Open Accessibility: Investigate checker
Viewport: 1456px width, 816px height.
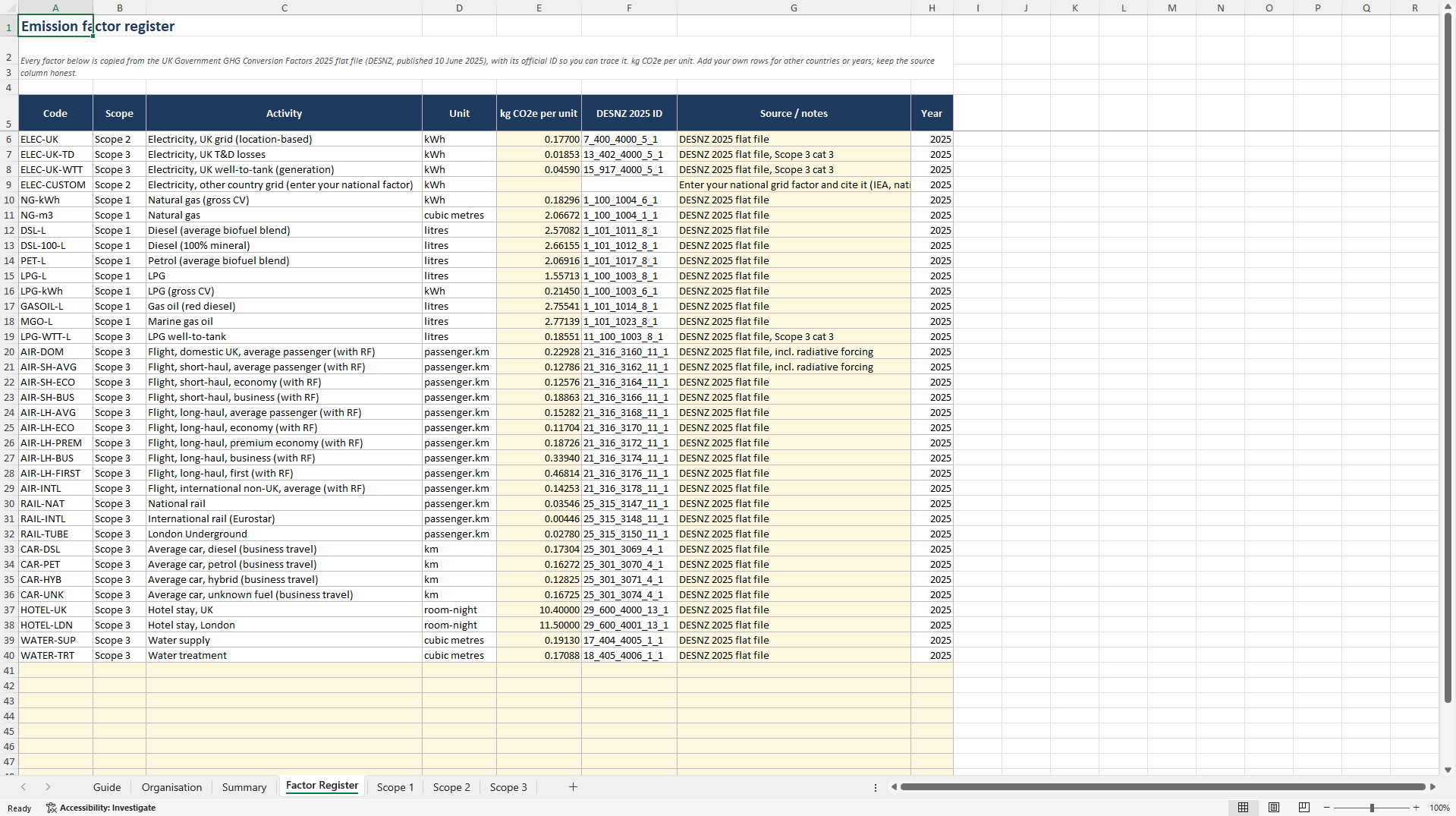(101, 808)
